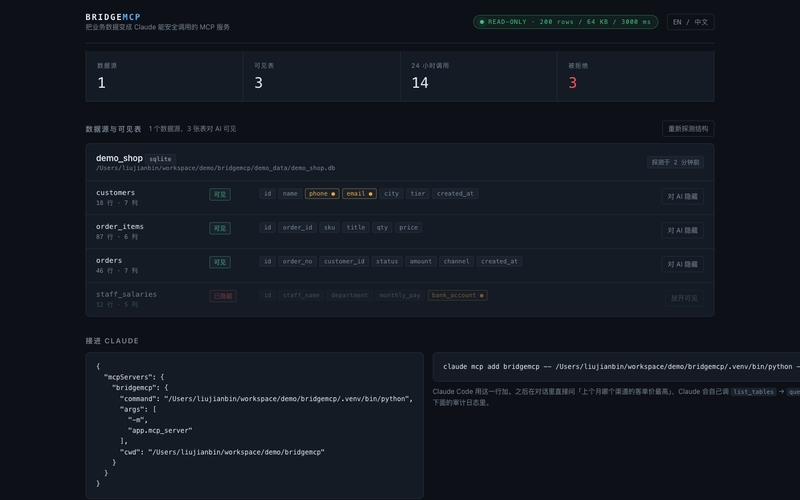This screenshot has width=800, height=500.
Task: Click the qty column chip
Action: pyautogui.click(x=382, y=228)
